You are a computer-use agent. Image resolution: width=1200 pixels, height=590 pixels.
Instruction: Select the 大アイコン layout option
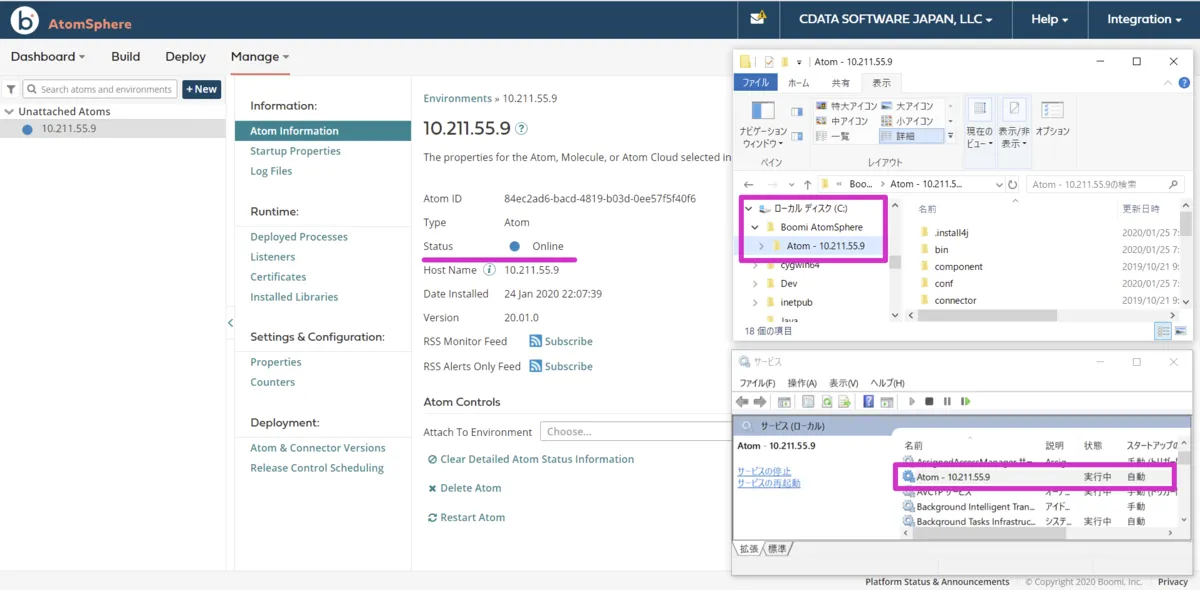coord(908,106)
